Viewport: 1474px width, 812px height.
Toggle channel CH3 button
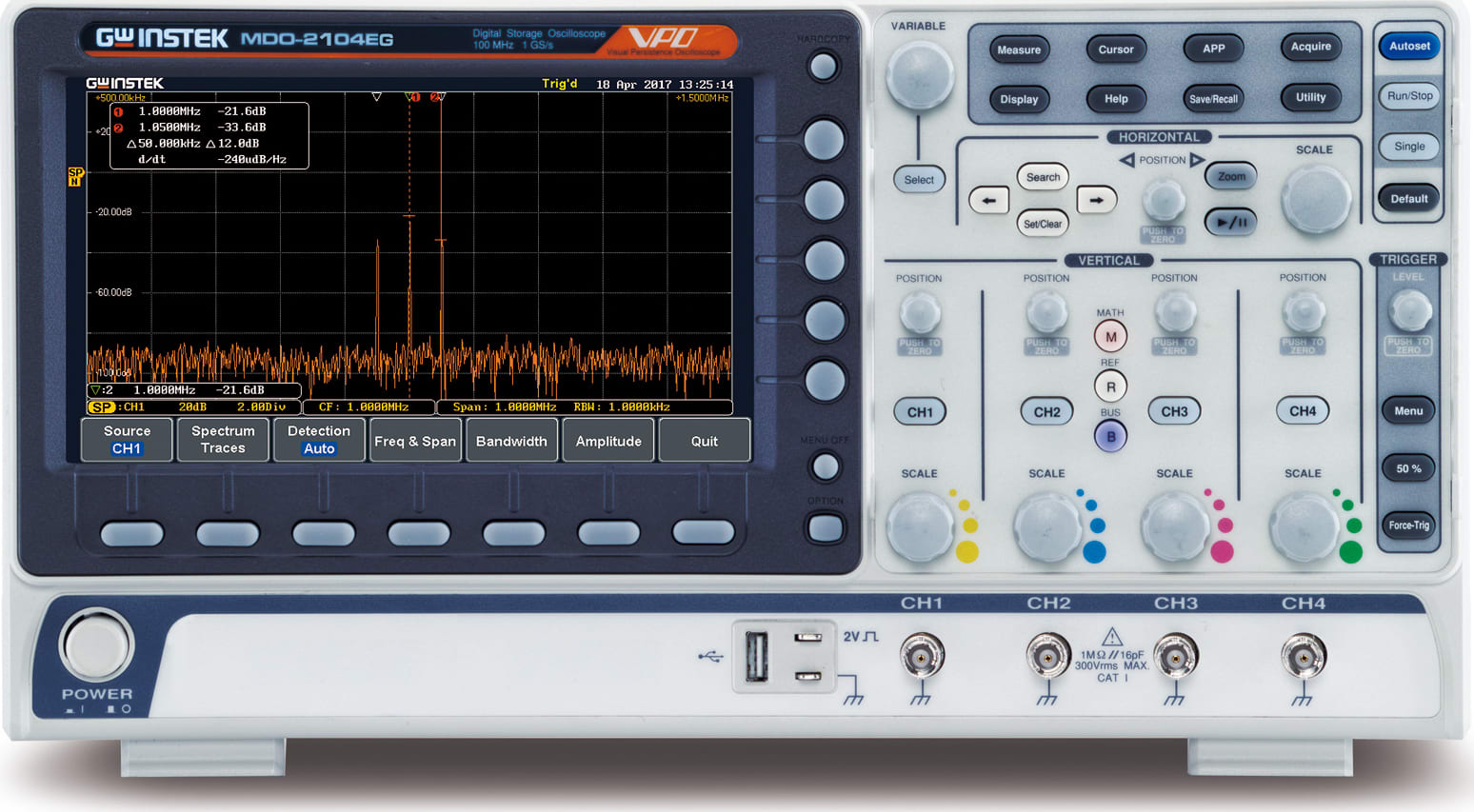coord(1174,411)
